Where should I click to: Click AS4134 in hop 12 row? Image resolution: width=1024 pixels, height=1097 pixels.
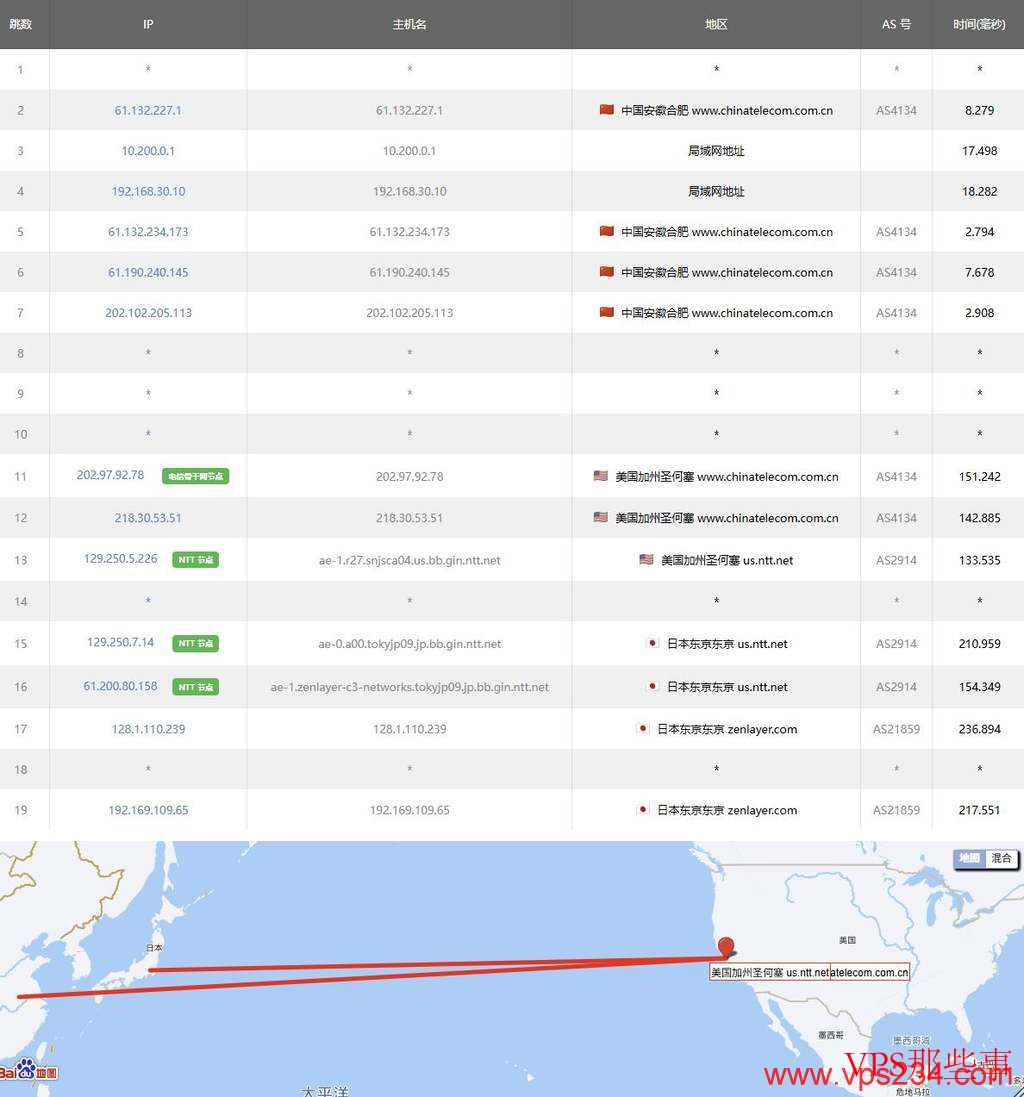coord(896,518)
